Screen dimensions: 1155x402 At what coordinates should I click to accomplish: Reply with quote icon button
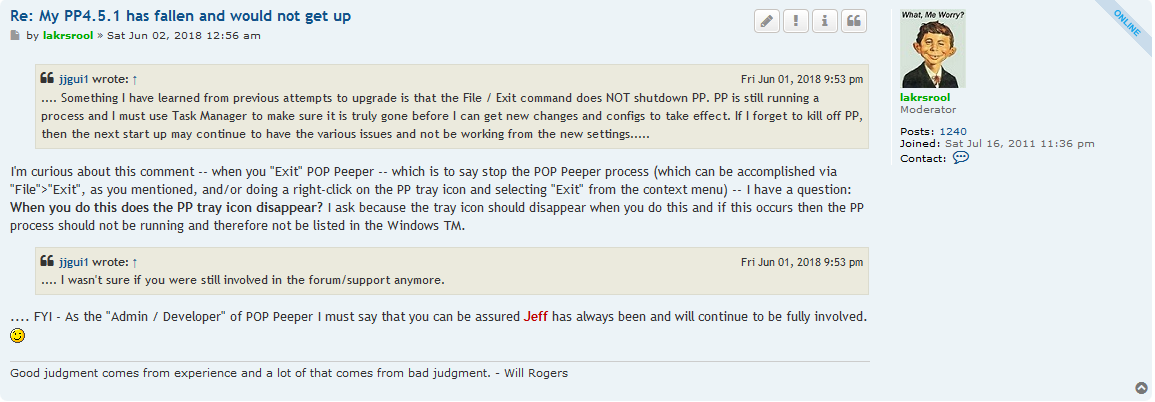(854, 21)
